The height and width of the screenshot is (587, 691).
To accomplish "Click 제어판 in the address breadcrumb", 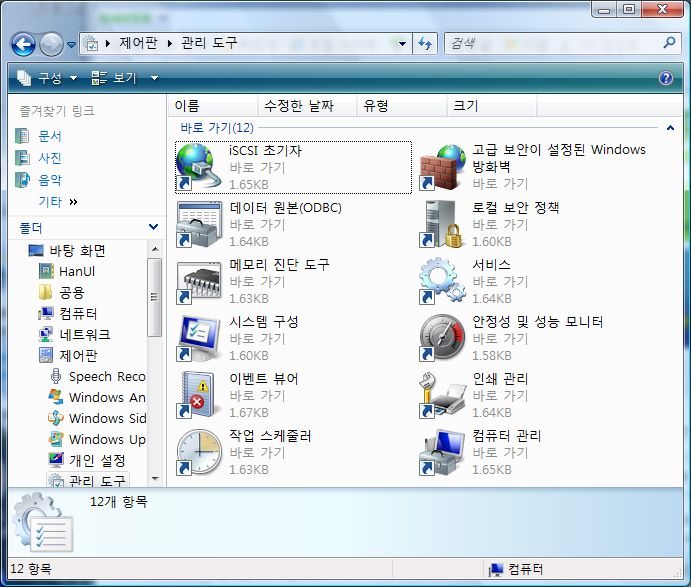I will click(x=138, y=43).
